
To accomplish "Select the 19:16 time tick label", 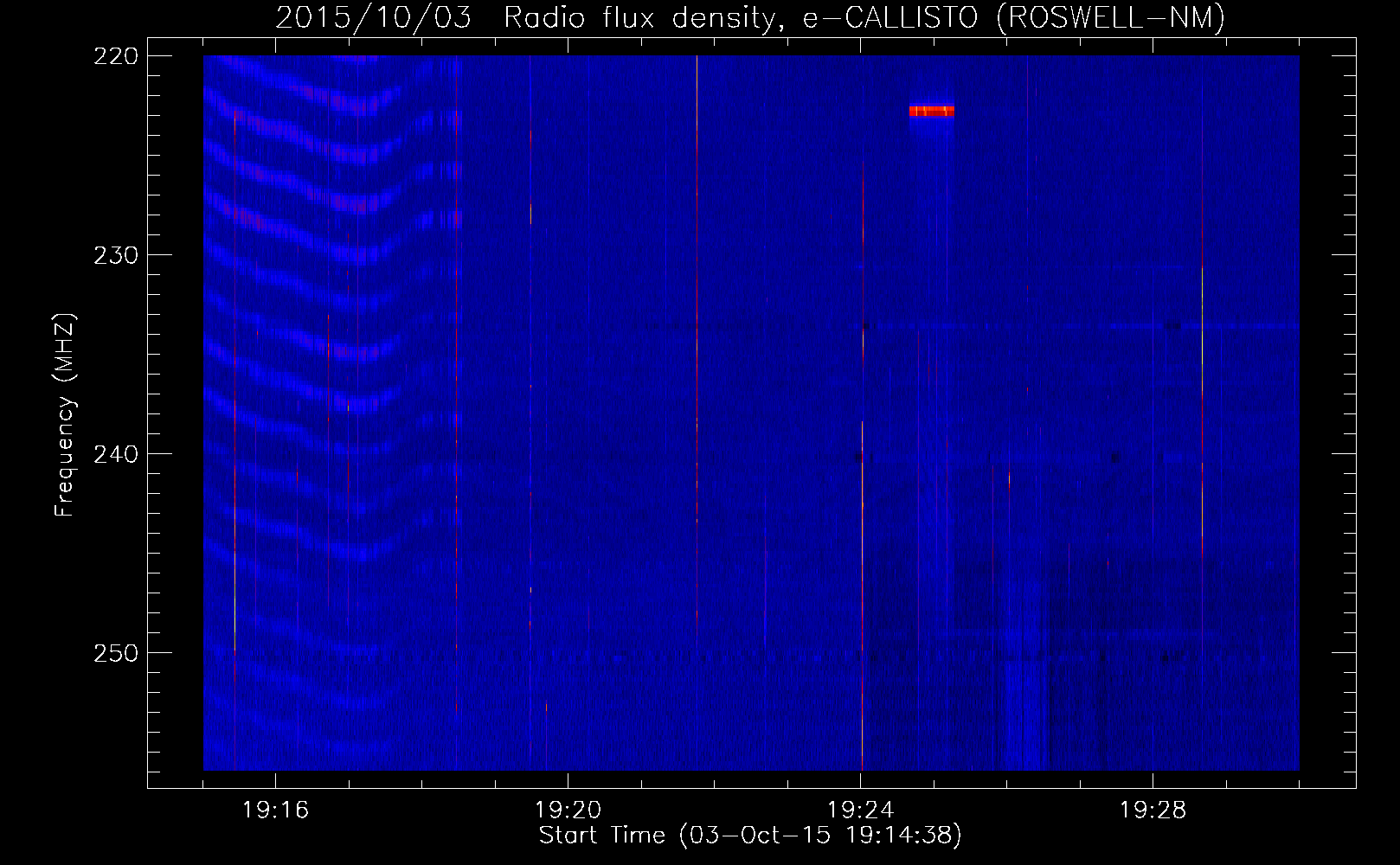I will tap(276, 810).
